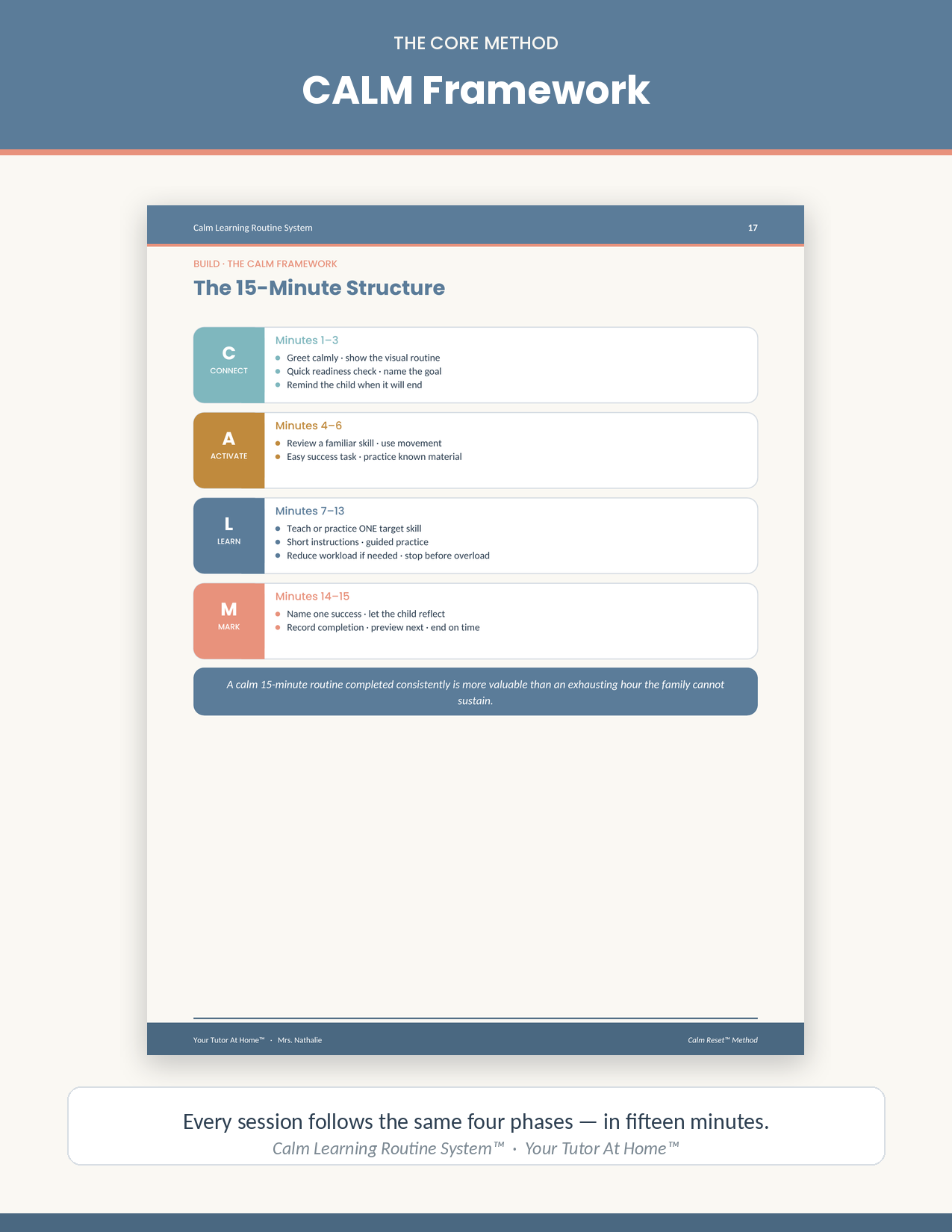Click 'Reduce workload if needed' bullet line

click(388, 556)
